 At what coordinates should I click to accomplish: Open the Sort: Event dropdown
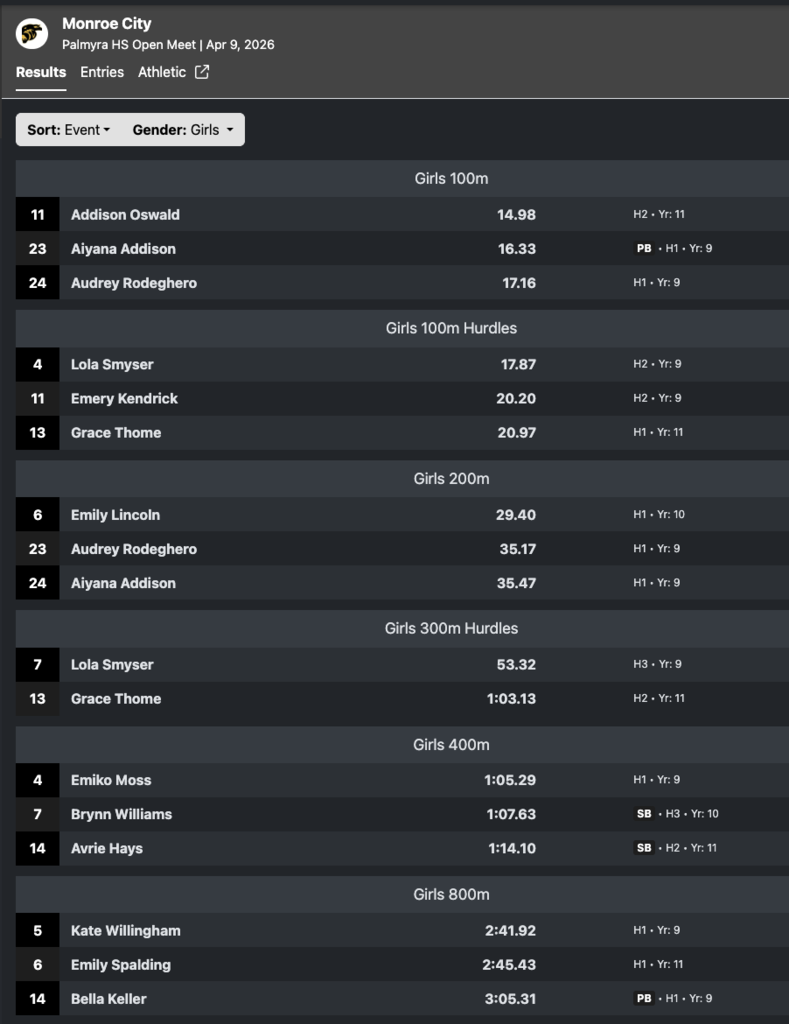[69, 130]
